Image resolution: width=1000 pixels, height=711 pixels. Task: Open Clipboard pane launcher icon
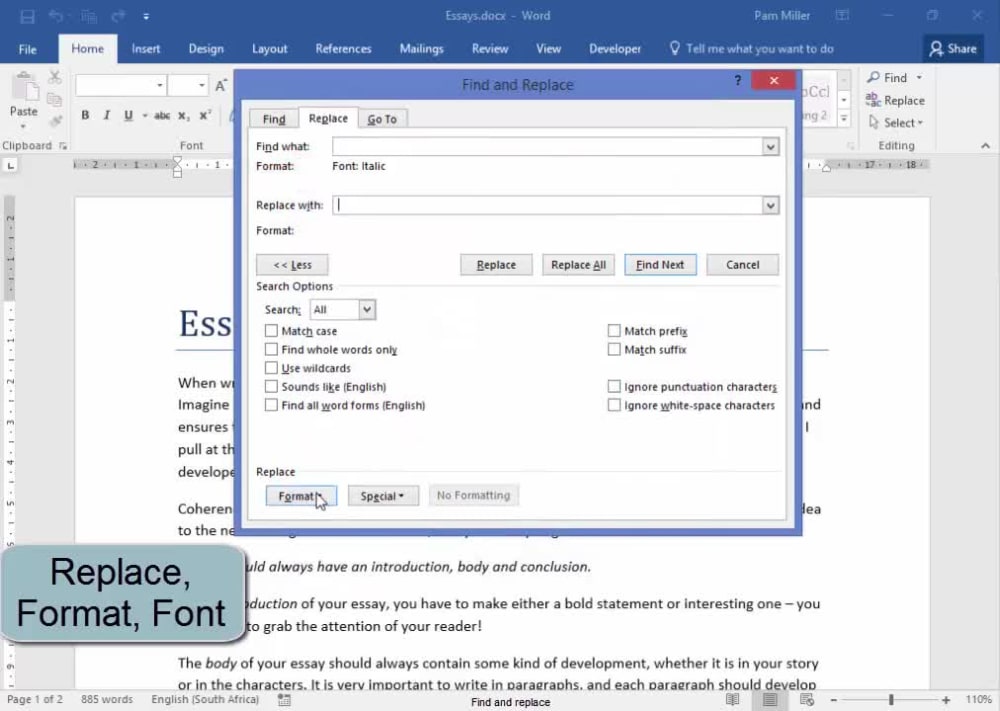tap(63, 146)
